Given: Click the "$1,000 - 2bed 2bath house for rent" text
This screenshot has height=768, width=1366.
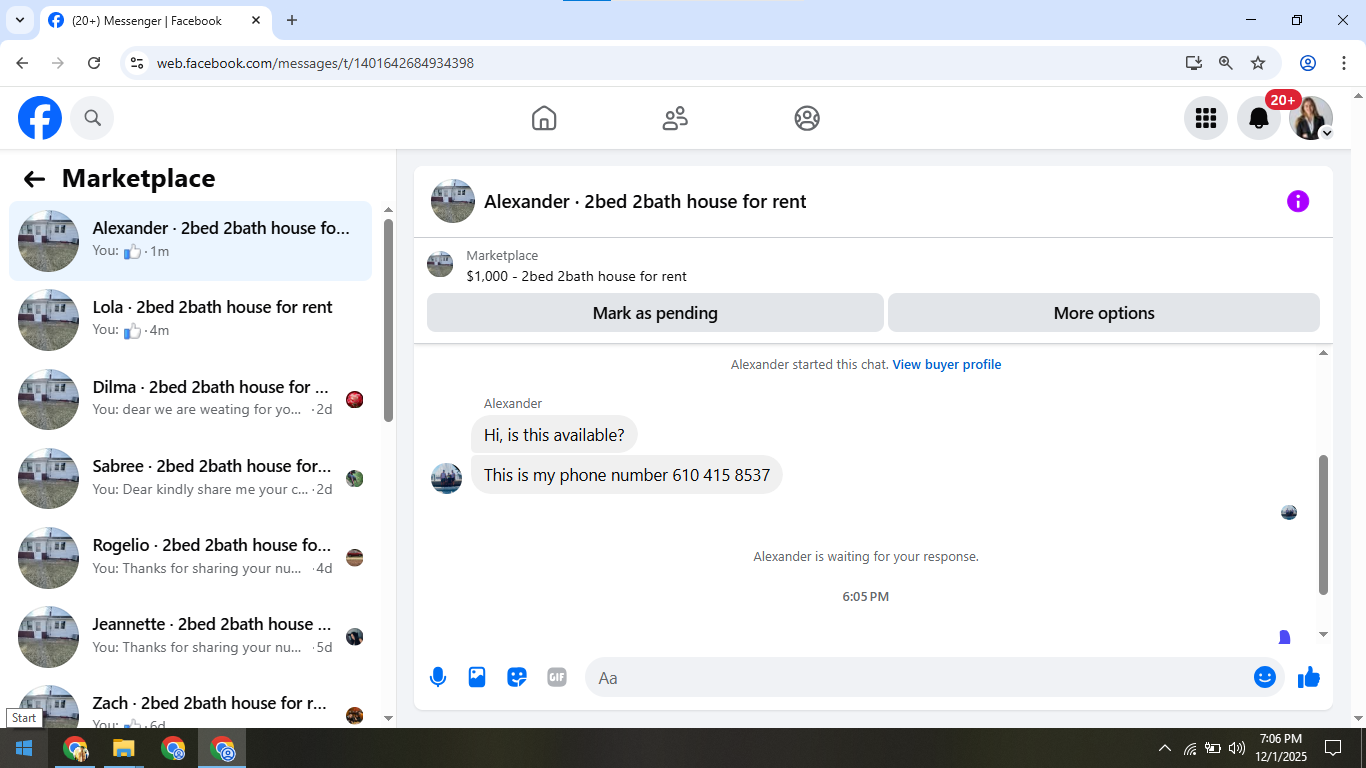Looking at the screenshot, I should (576, 276).
